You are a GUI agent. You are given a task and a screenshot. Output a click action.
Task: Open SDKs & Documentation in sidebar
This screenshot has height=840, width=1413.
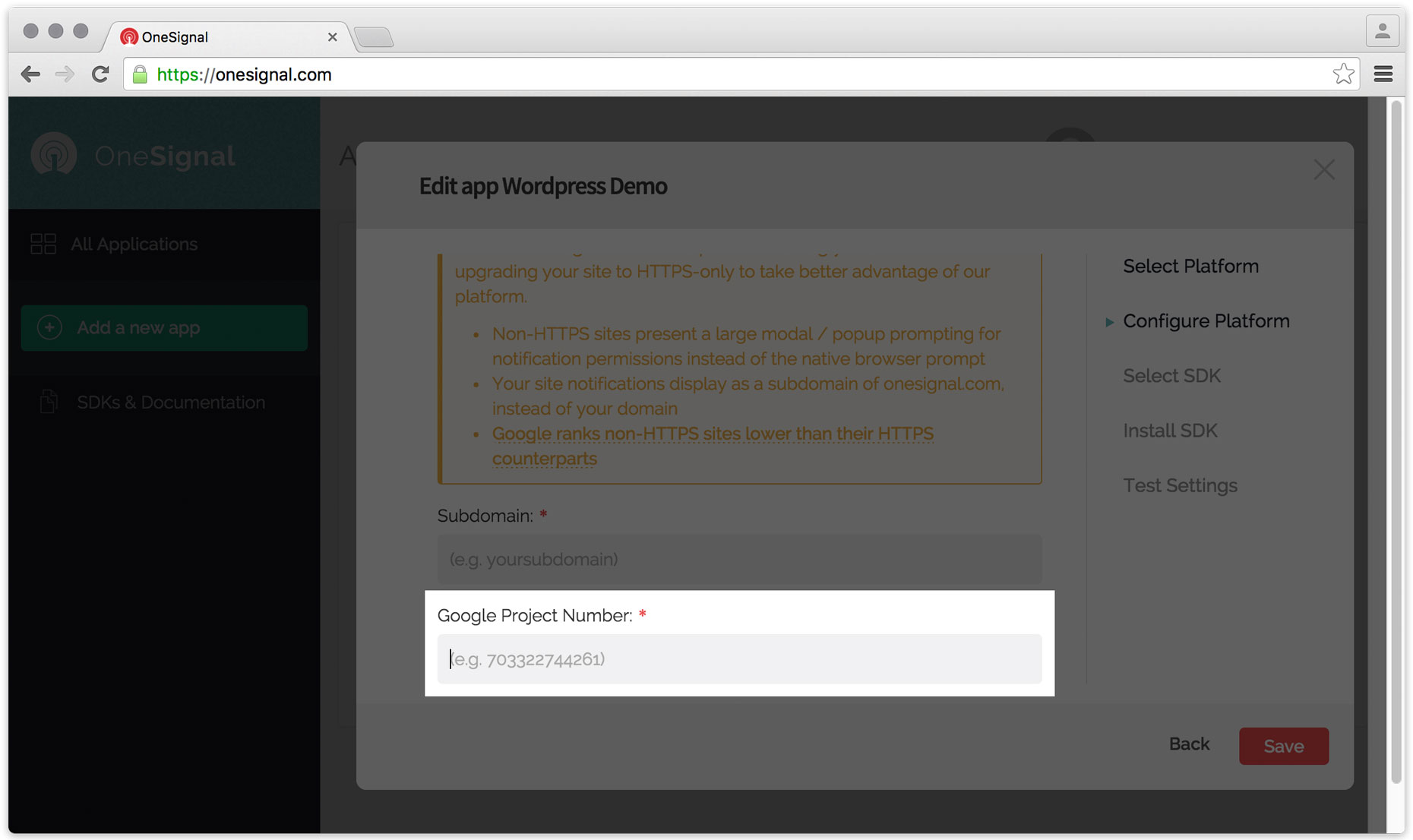tap(170, 403)
